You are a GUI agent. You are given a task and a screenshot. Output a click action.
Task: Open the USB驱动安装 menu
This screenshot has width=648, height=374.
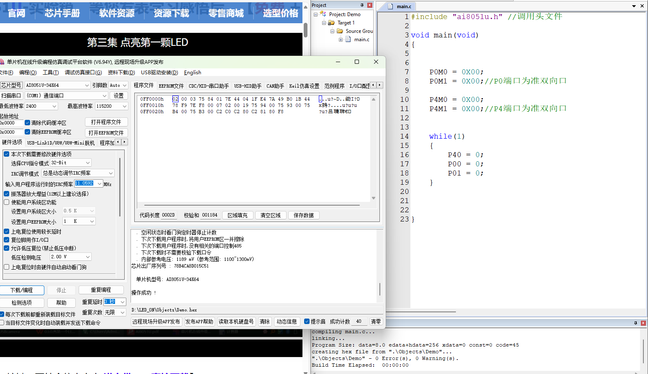click(x=159, y=72)
